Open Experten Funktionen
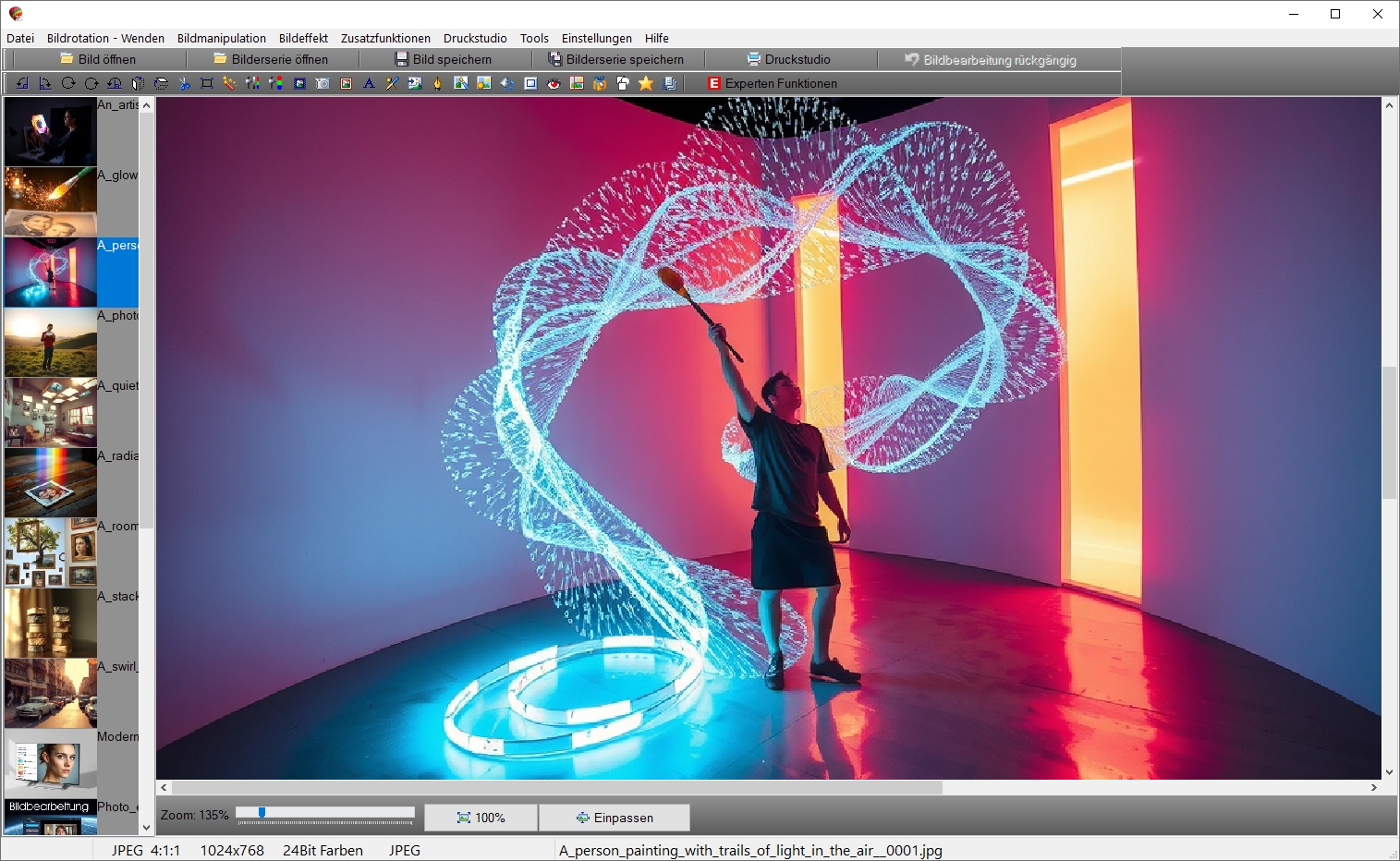The image size is (1400, 861). click(x=772, y=83)
